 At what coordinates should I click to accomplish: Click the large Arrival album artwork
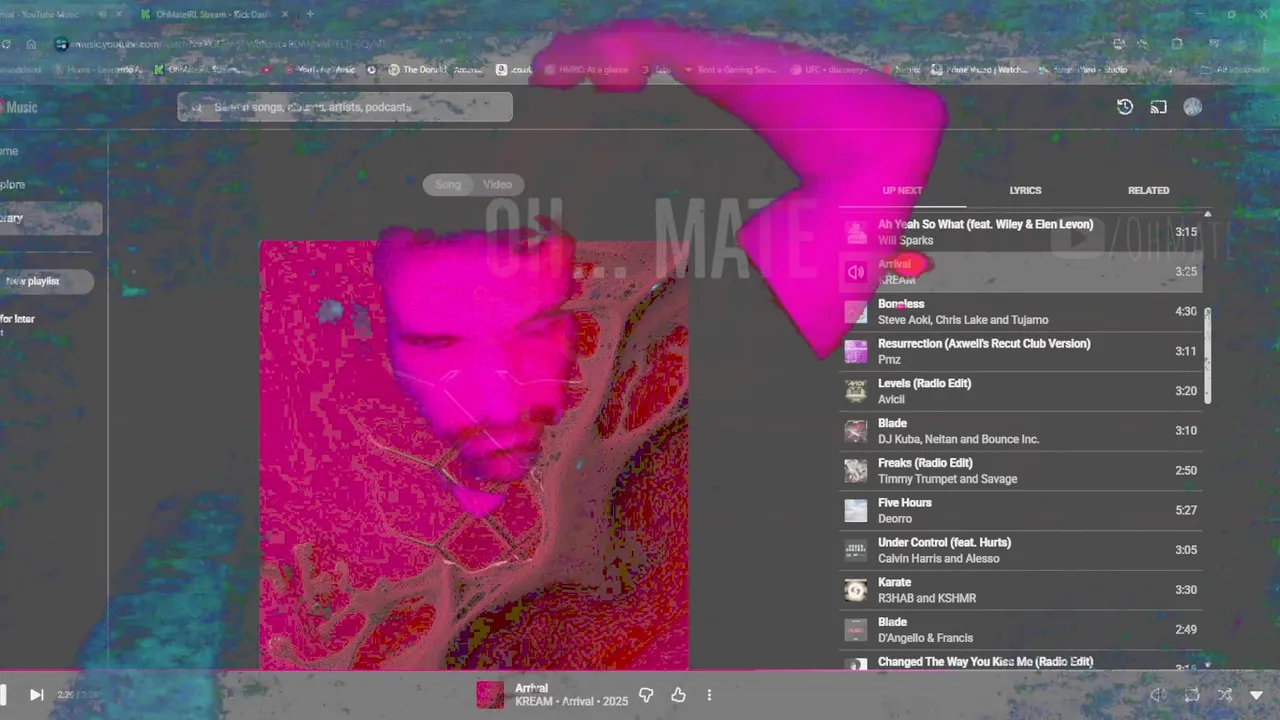click(x=474, y=455)
